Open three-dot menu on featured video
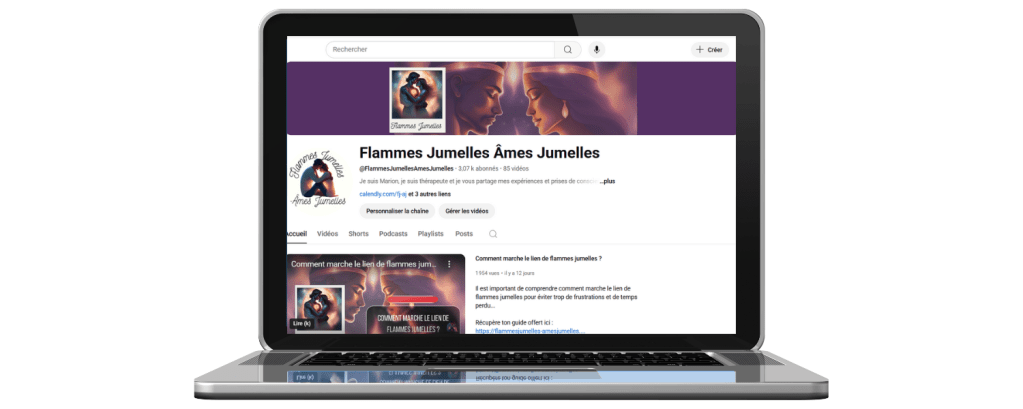The image size is (1023, 409). [x=449, y=264]
